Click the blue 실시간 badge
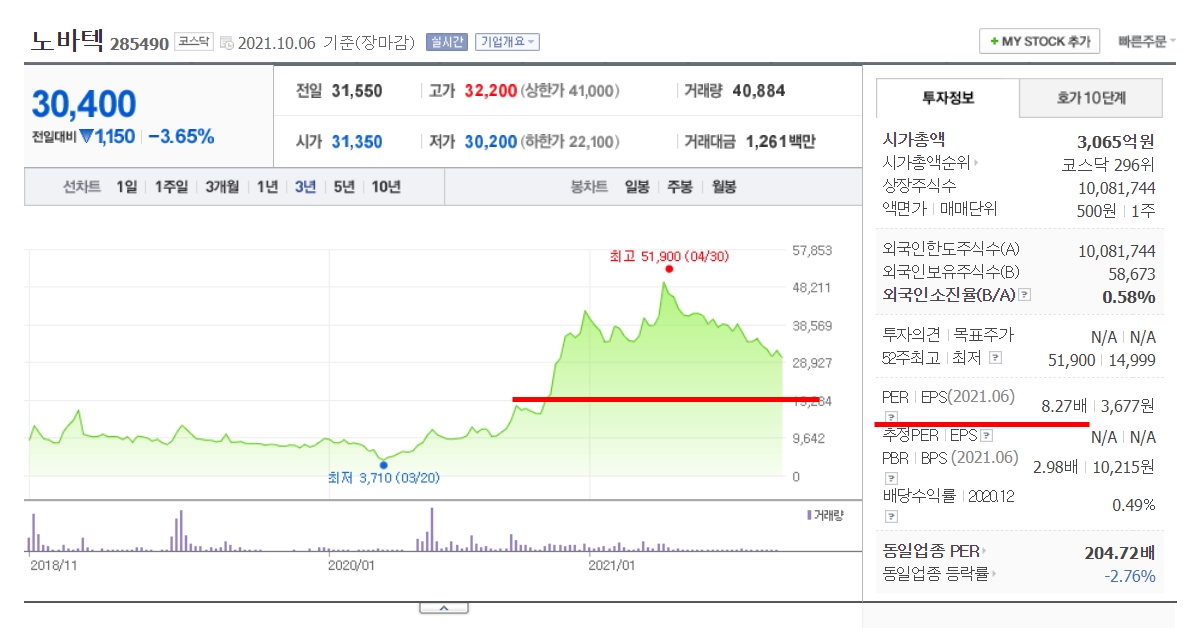 (x=447, y=42)
